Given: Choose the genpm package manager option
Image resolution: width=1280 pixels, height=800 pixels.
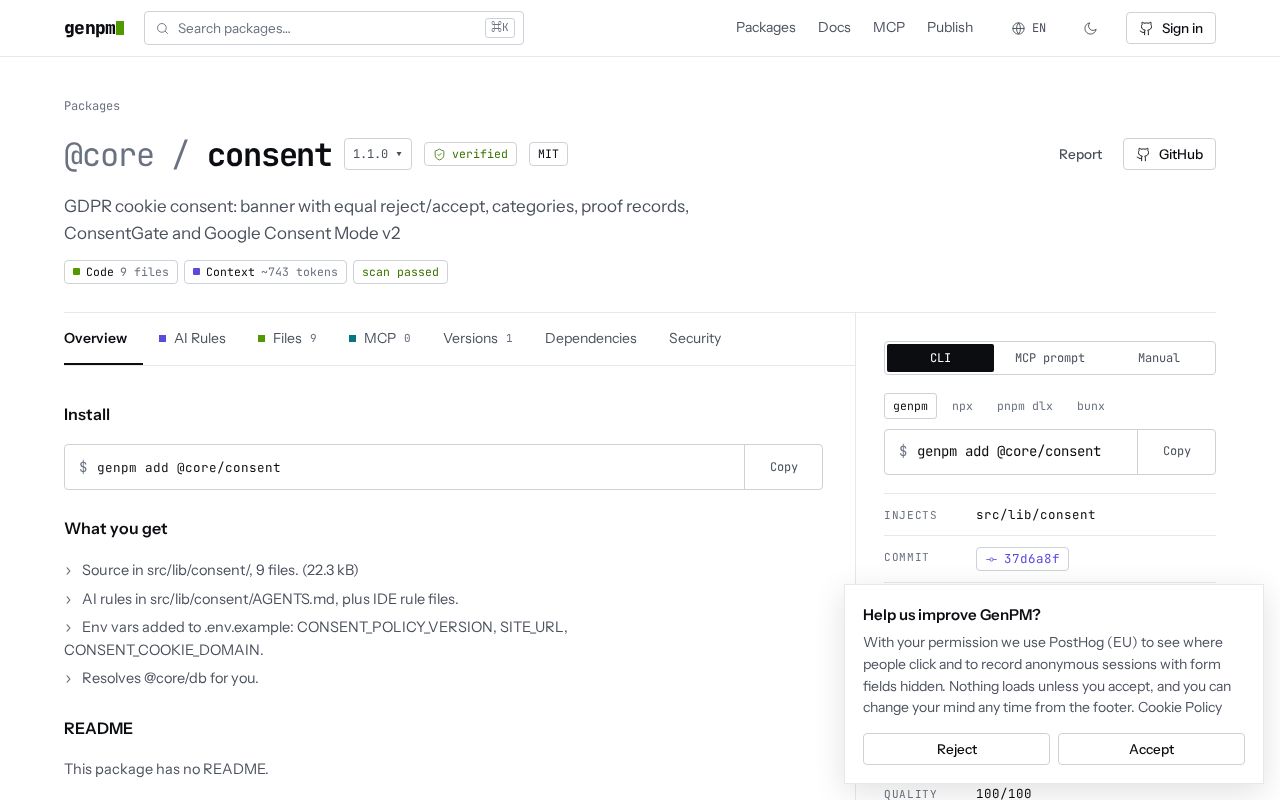Looking at the screenshot, I should point(910,406).
